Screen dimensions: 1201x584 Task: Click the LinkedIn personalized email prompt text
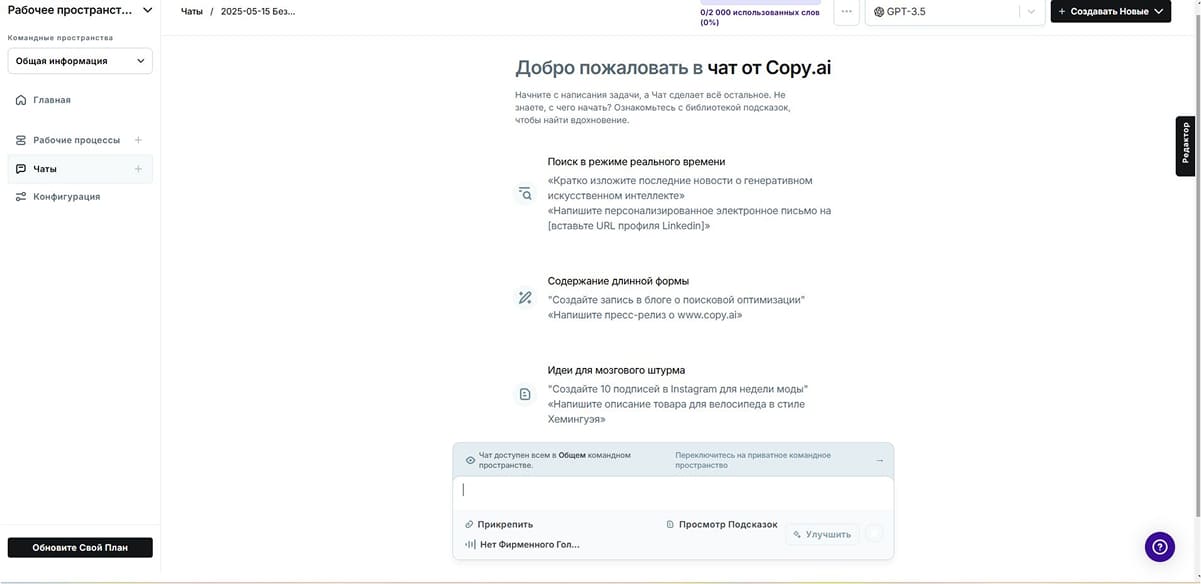pyautogui.click(x=689, y=218)
